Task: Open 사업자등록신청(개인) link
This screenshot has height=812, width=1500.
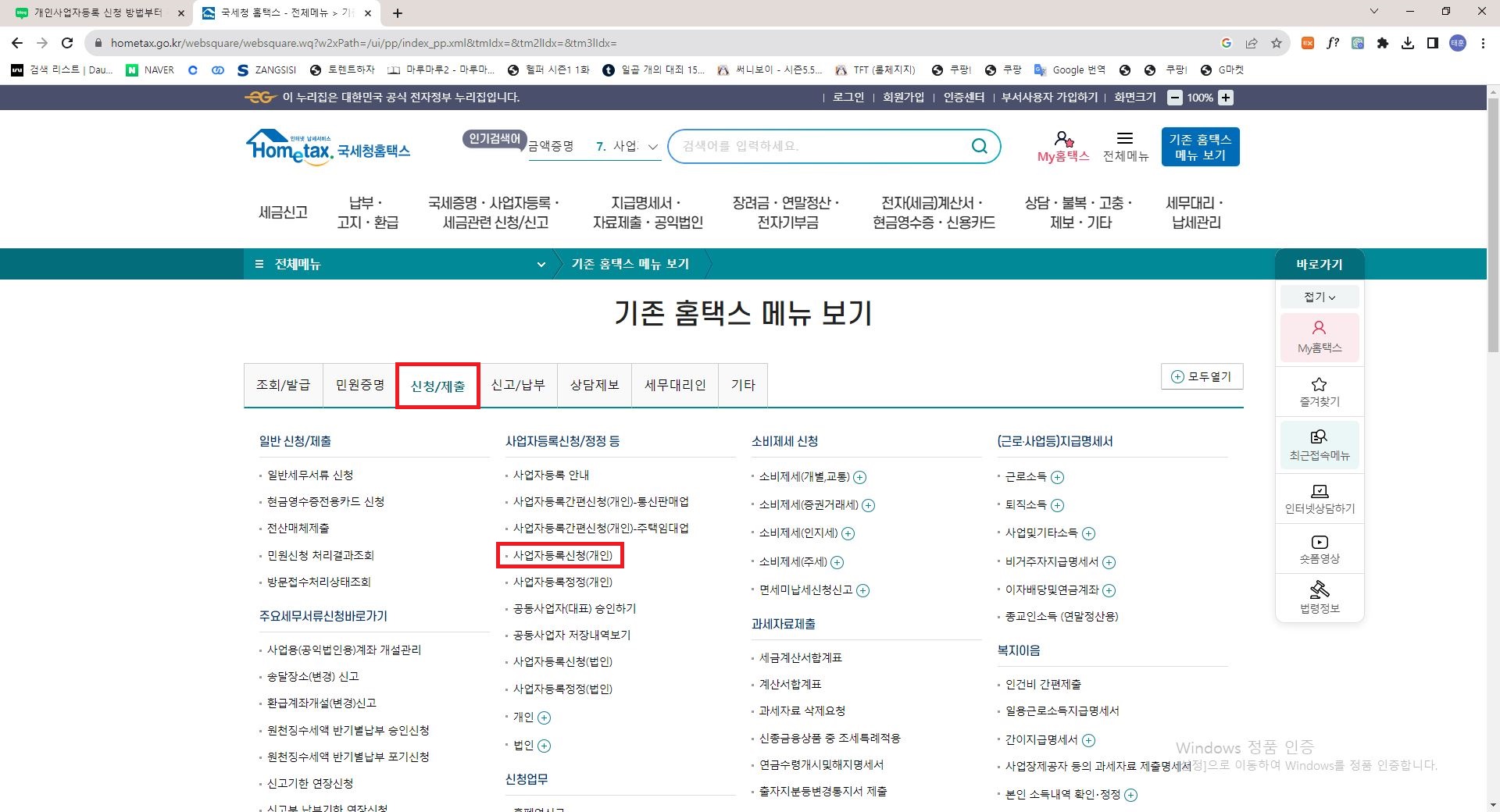Action: coord(562,555)
